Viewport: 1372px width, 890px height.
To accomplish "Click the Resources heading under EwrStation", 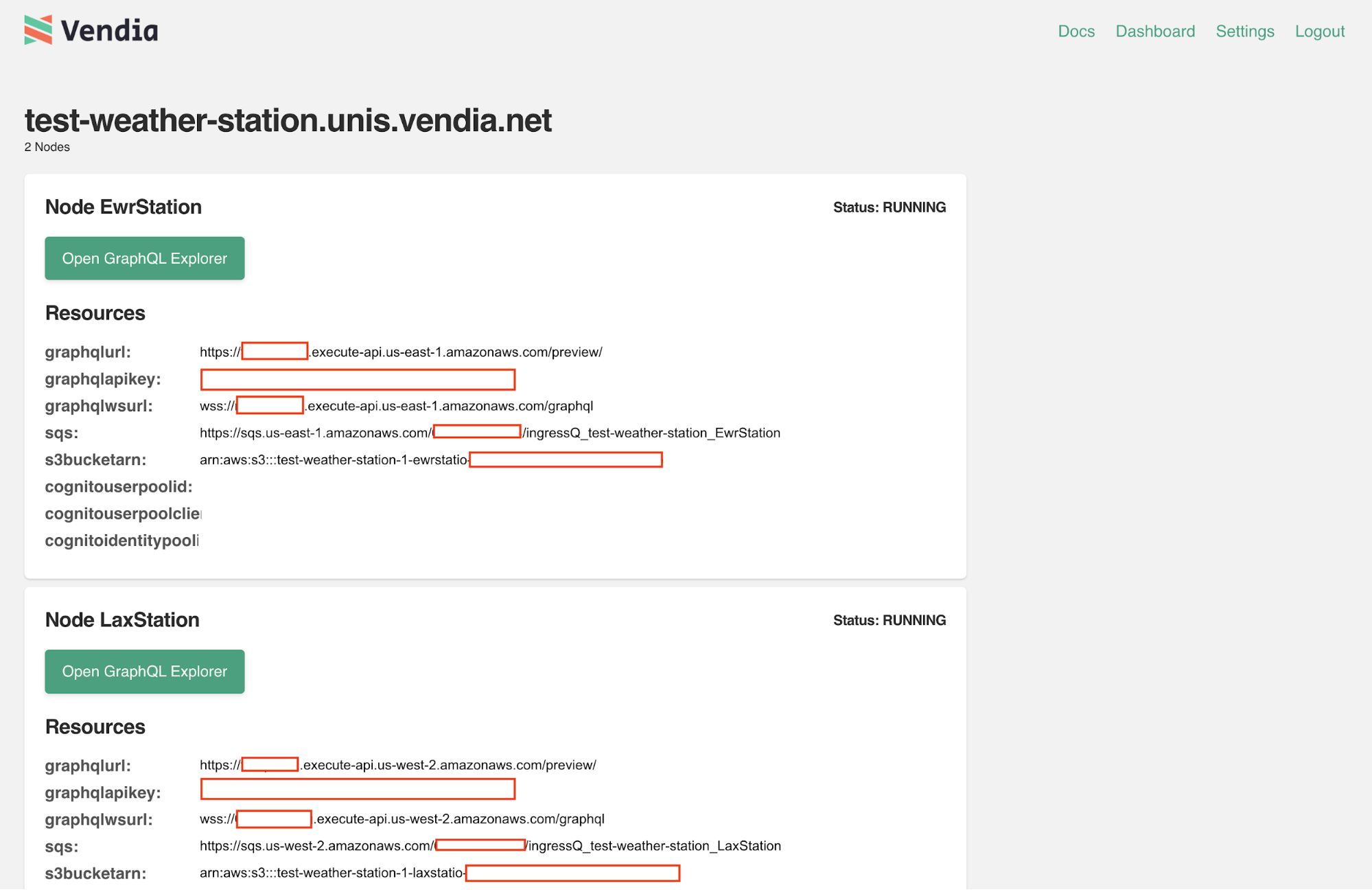I will pyautogui.click(x=95, y=313).
